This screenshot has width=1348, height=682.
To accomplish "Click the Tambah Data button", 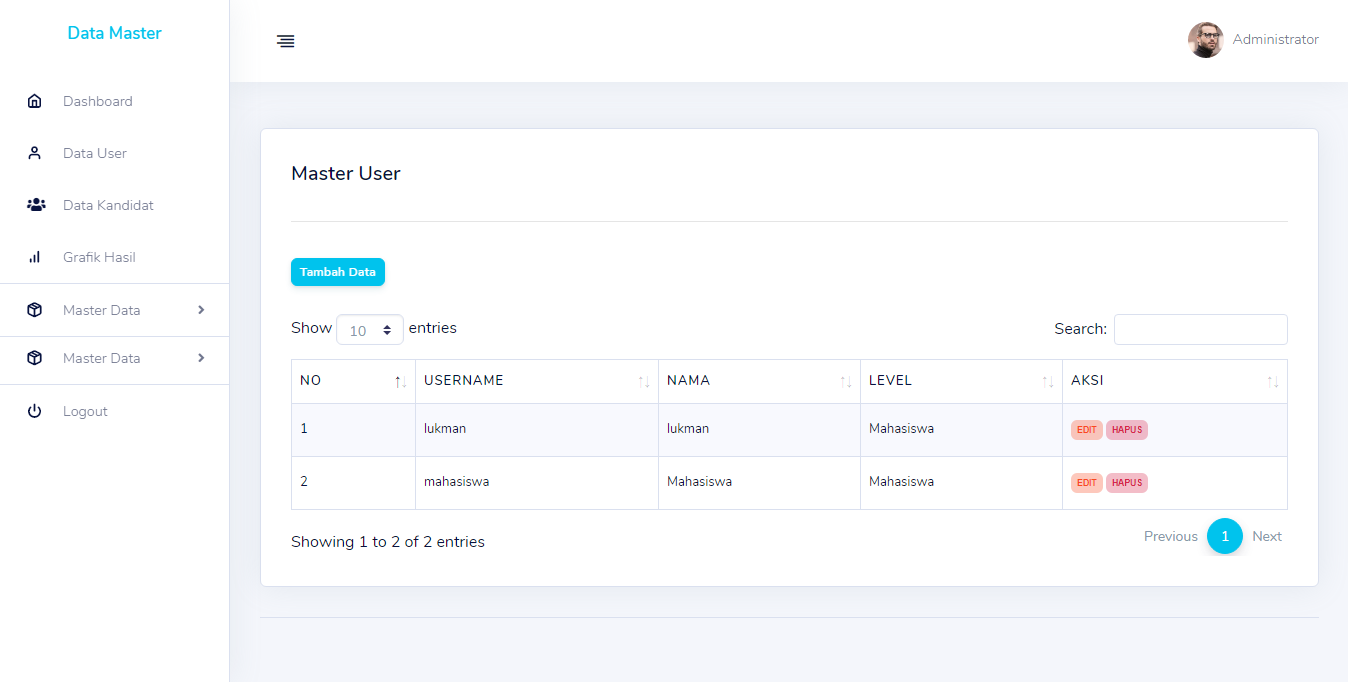I will point(338,272).
